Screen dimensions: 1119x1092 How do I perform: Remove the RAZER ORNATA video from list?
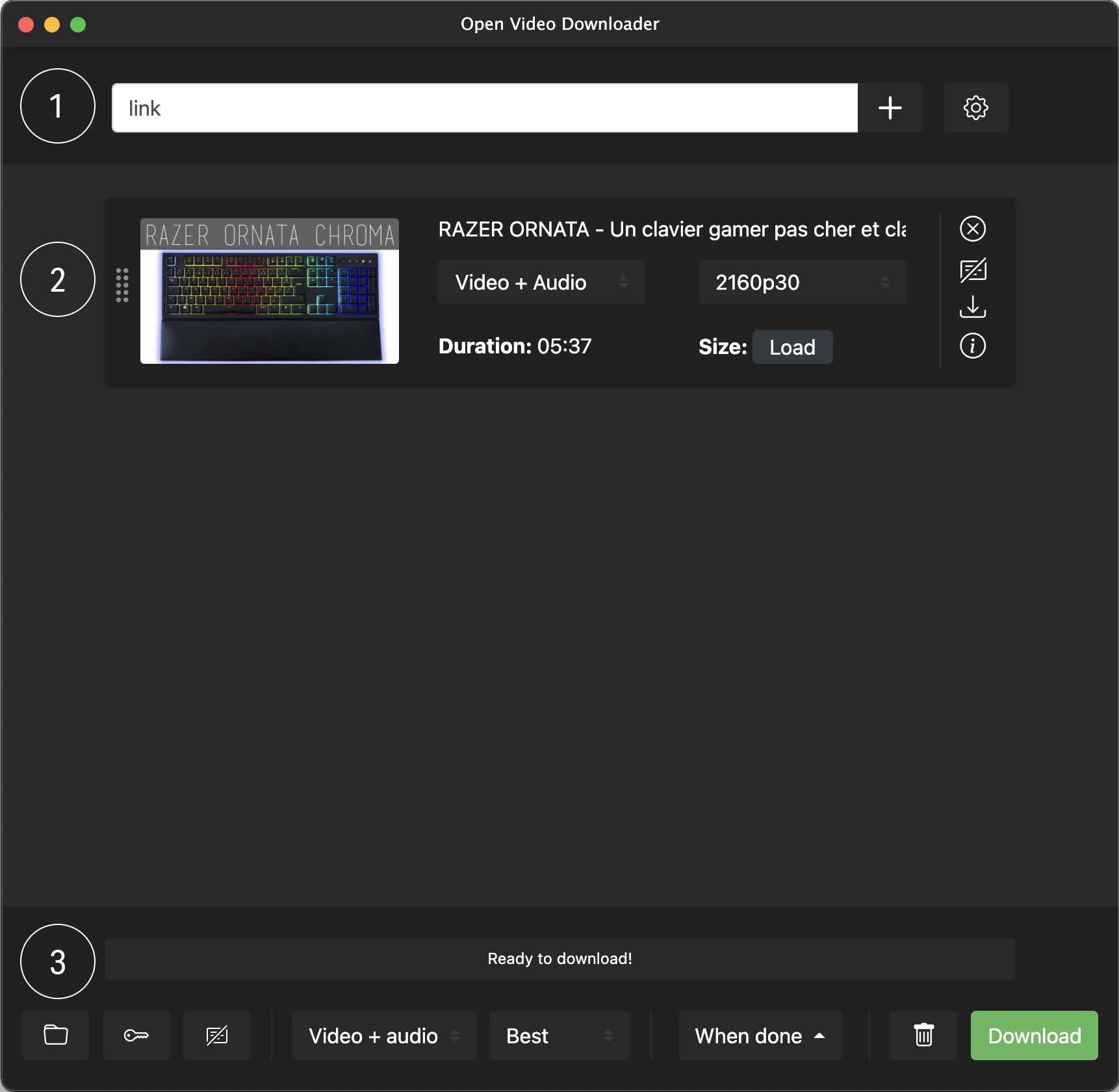973,229
